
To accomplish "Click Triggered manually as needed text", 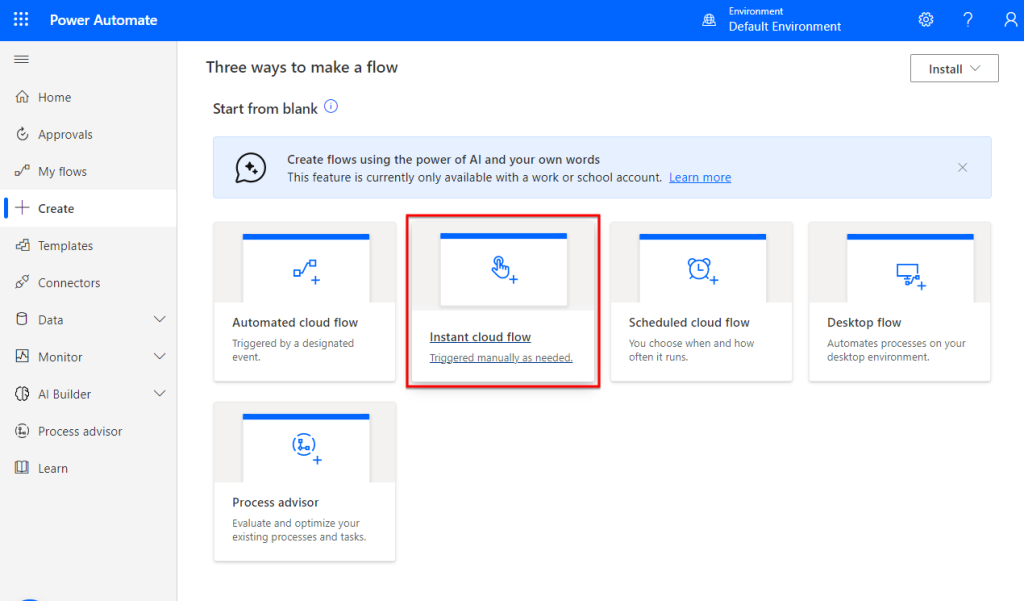I will point(501,358).
